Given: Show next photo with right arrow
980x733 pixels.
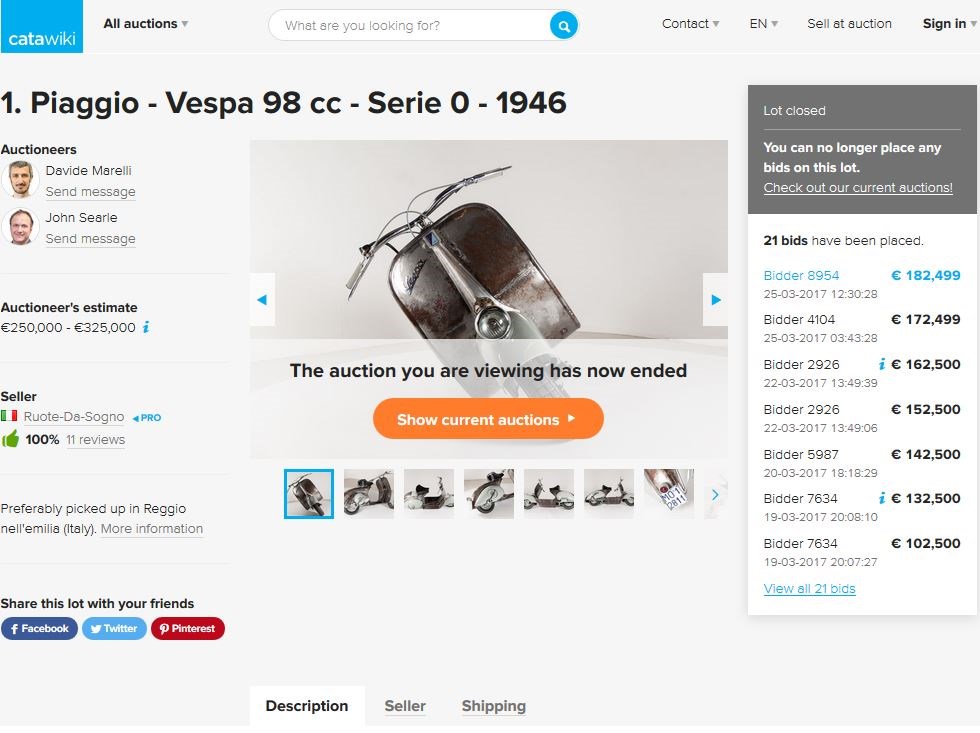Looking at the screenshot, I should click(715, 299).
